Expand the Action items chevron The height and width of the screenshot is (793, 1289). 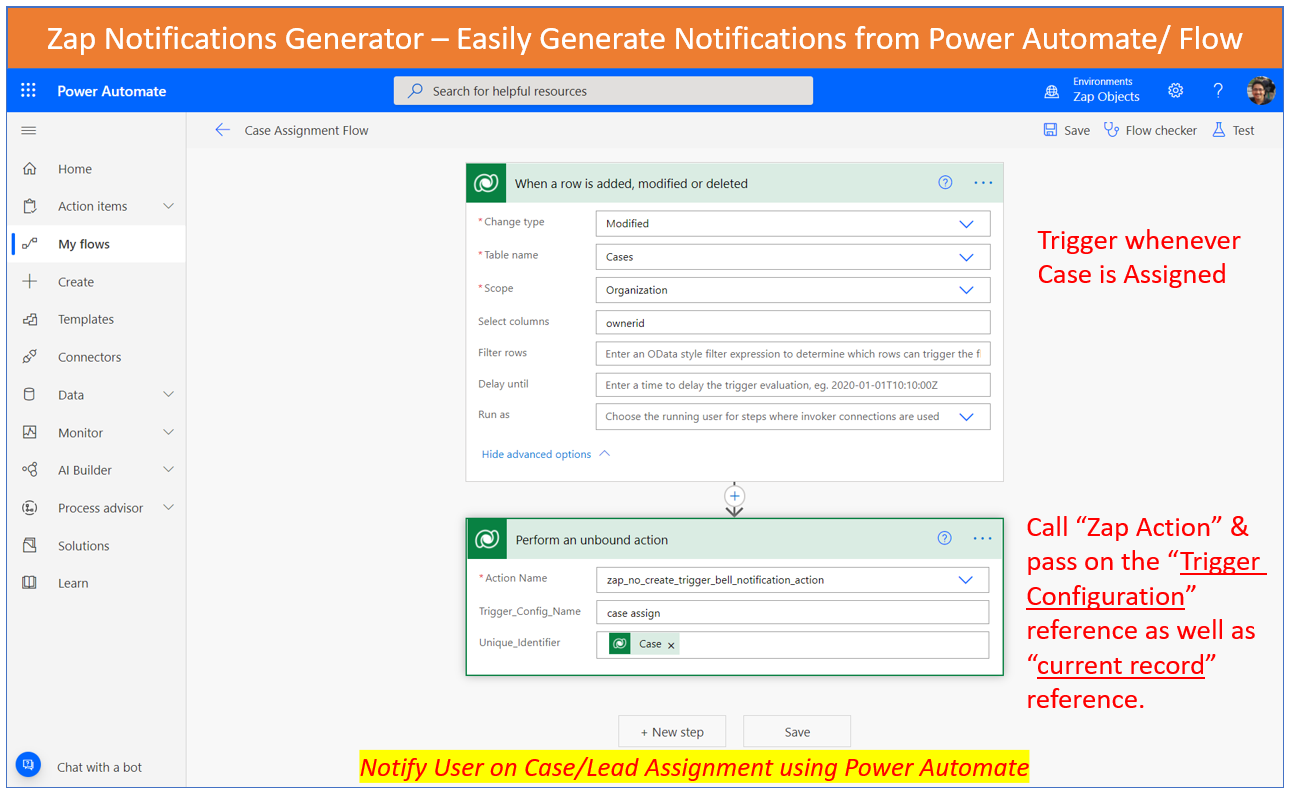point(168,206)
